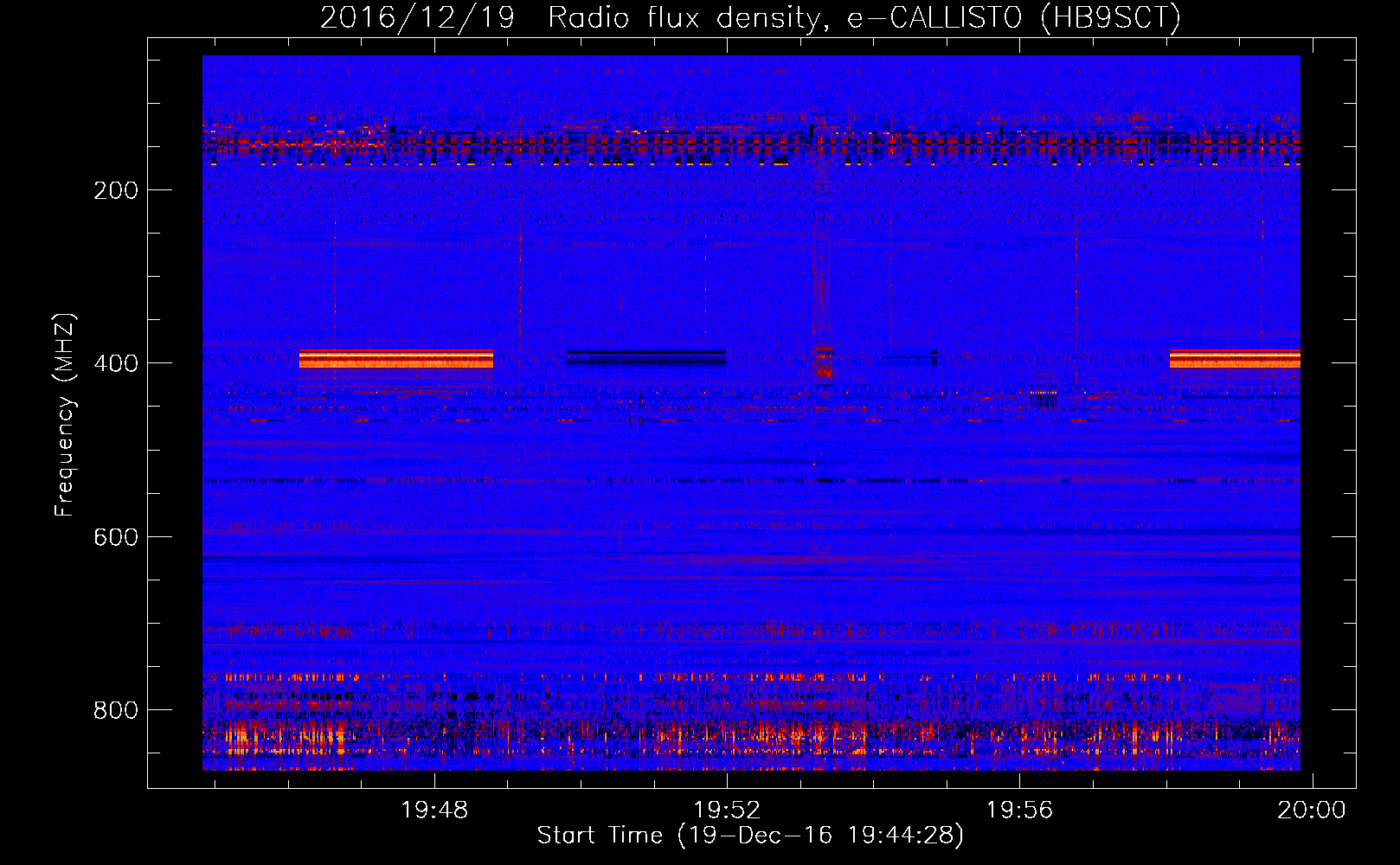Click the '200' frequency tick label
1400x865 pixels.
[116, 190]
